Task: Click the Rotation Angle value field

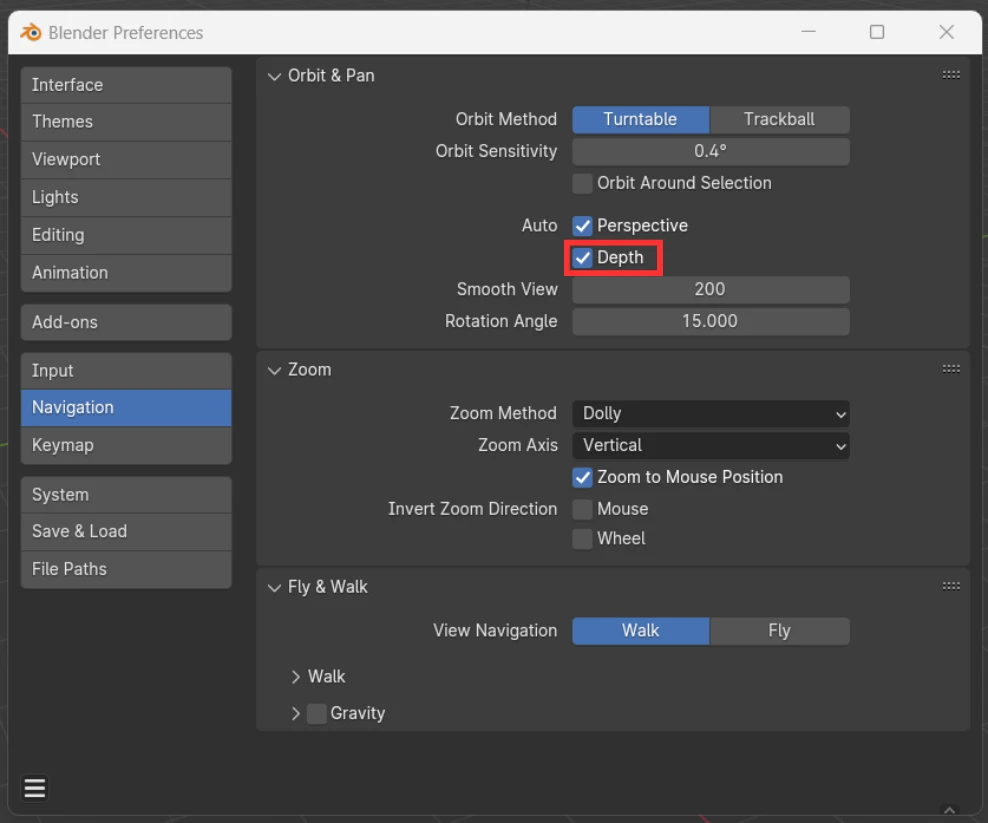Action: click(711, 321)
